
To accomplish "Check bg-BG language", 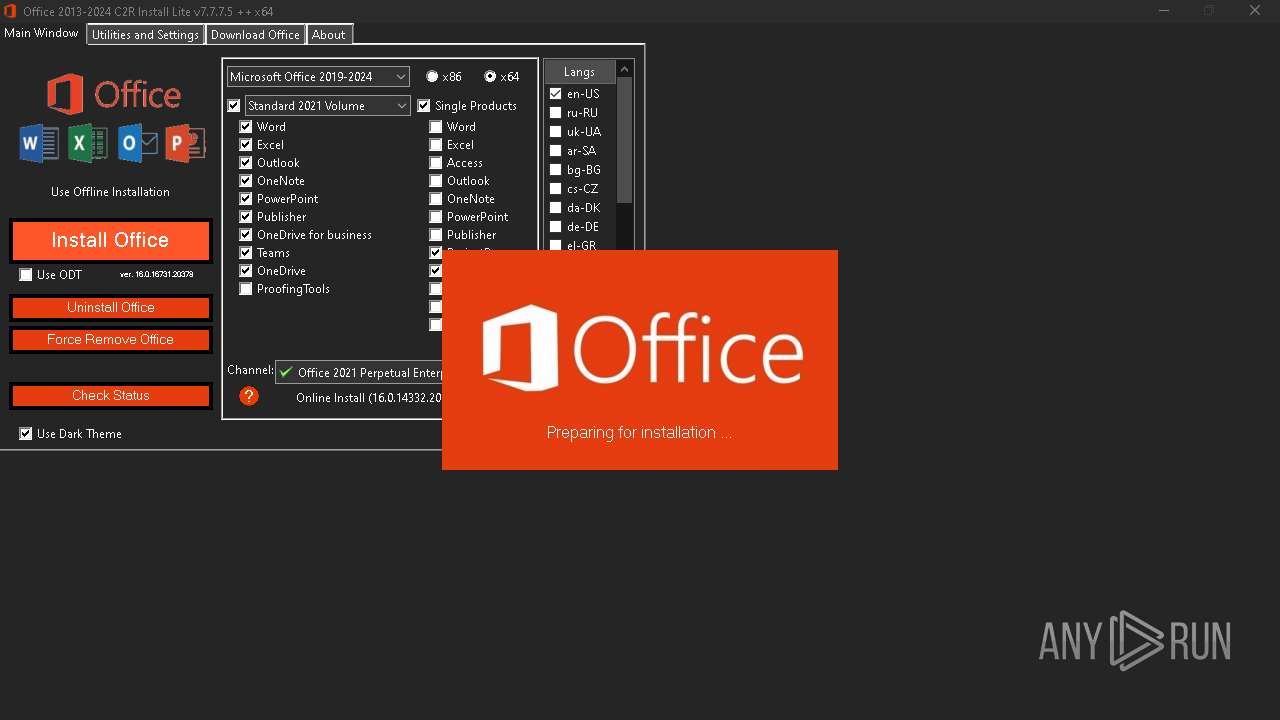I will point(556,170).
